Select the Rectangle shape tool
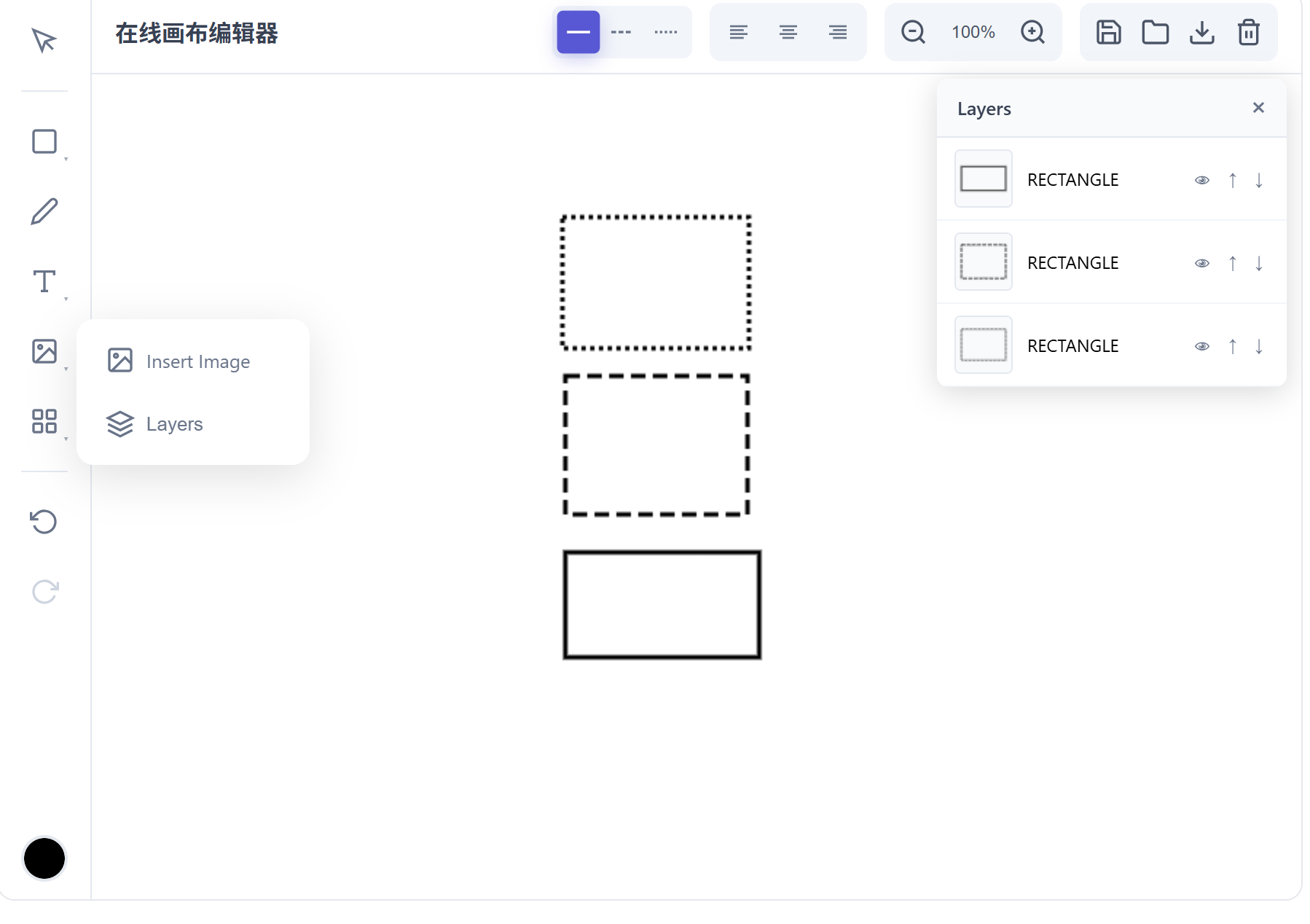 44,141
